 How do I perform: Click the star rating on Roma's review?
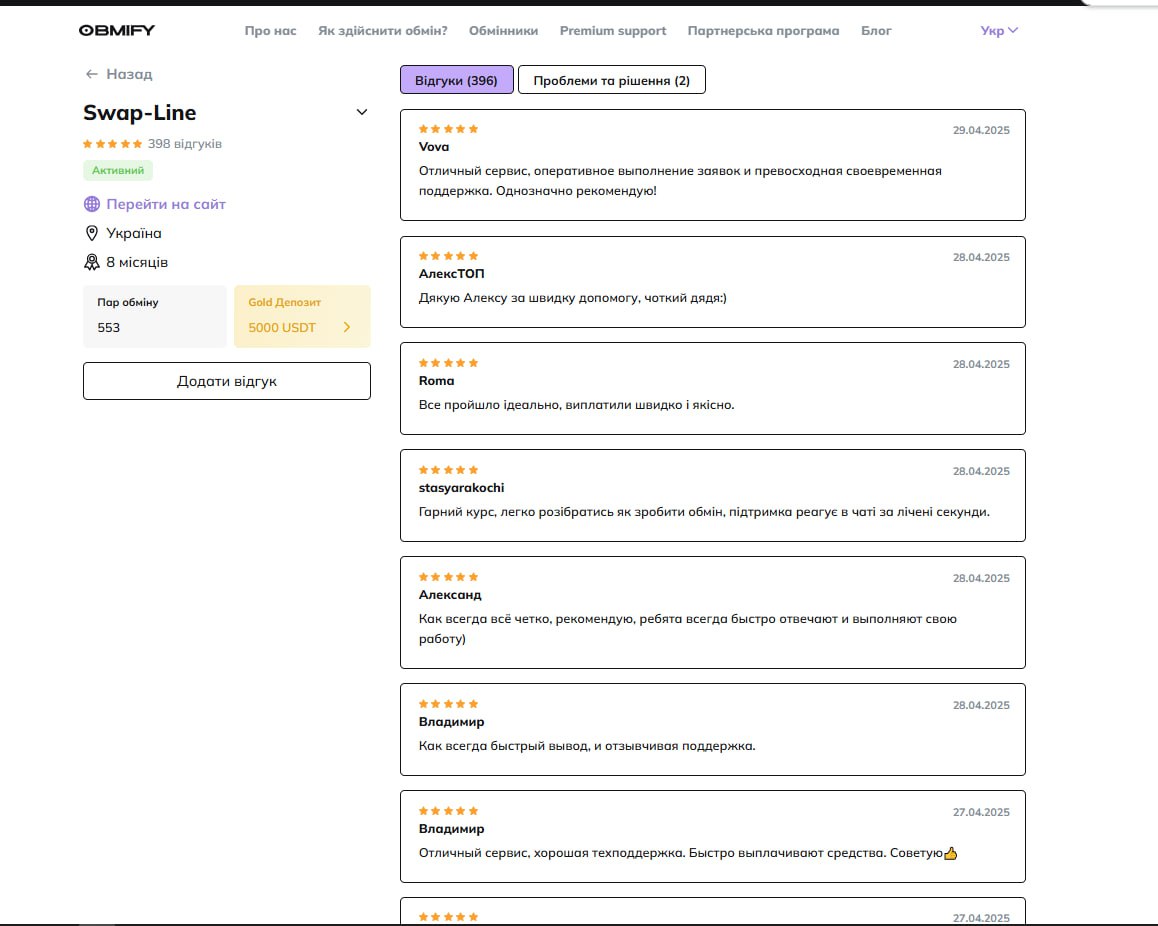pos(448,363)
